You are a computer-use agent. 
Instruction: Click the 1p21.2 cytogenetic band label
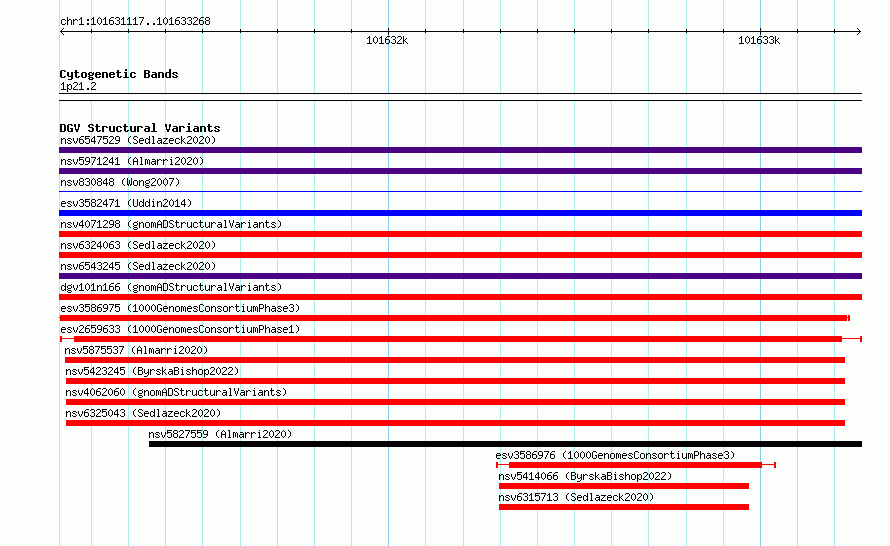pos(78,86)
